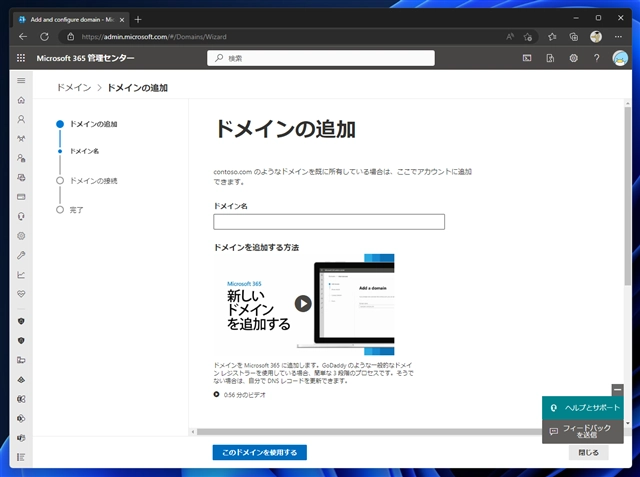Viewport: 640px width, 477px height.
Task: Open Support headset icon in sidebar
Action: [x=21, y=216]
